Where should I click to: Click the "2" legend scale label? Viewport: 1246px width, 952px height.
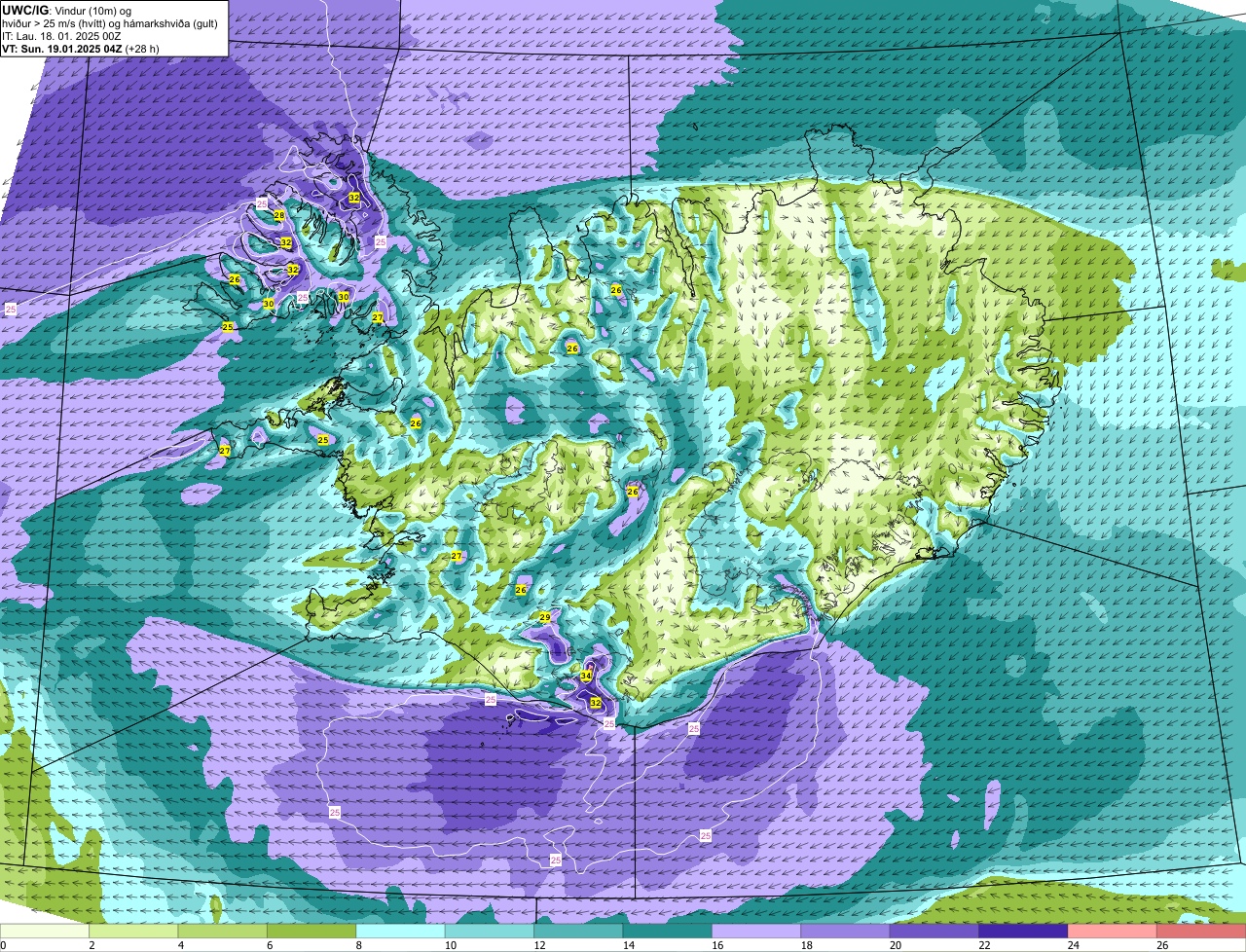pyautogui.click(x=92, y=945)
